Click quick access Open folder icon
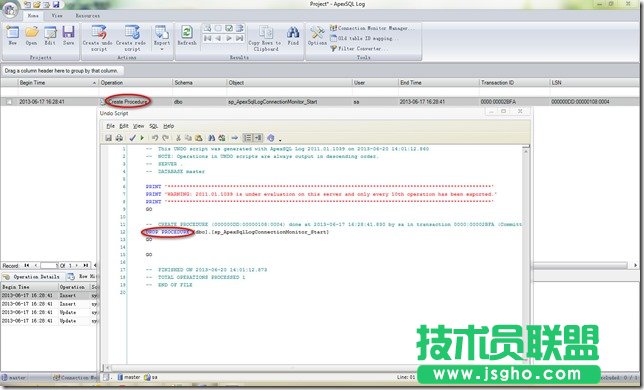 (x=37, y=5)
